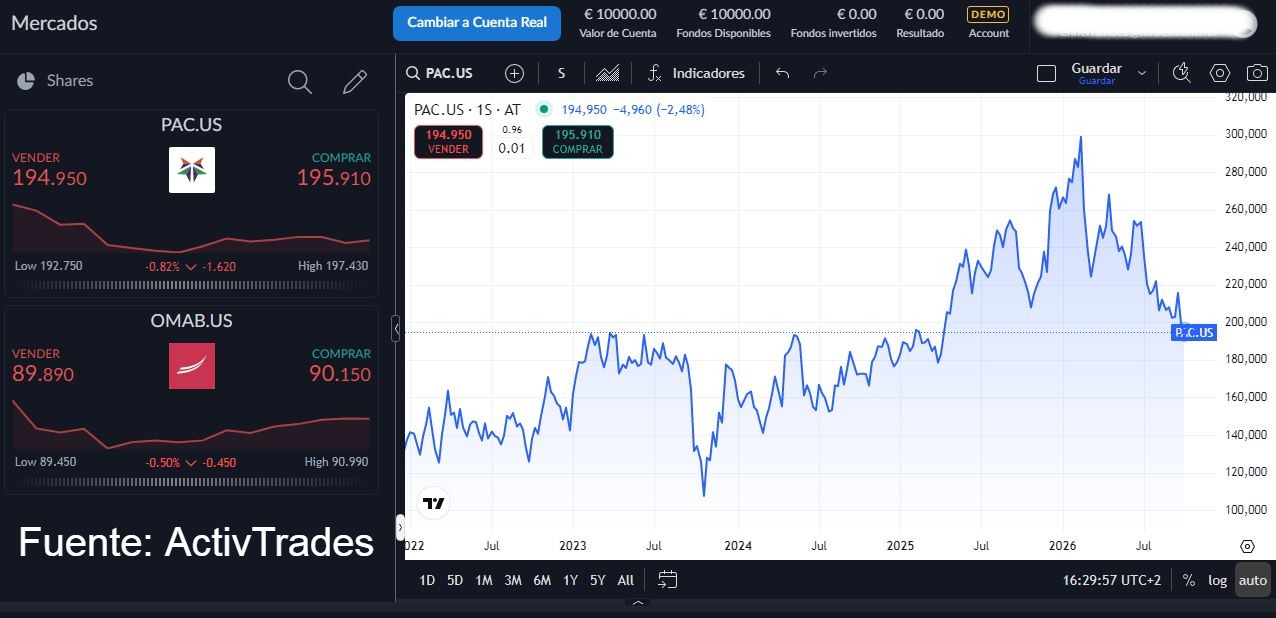Select the 1M time range
1276x618 pixels.
(484, 580)
